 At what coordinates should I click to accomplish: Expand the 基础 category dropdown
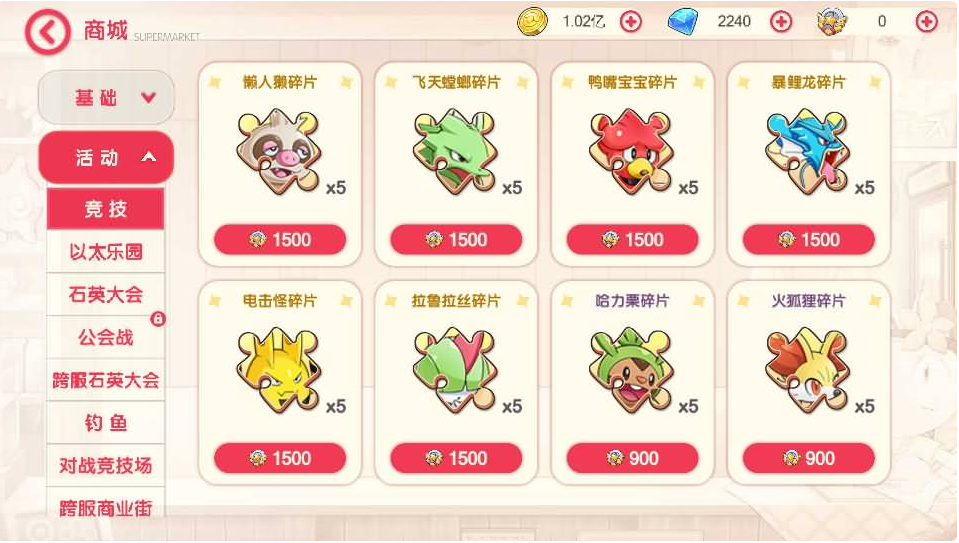pos(106,97)
